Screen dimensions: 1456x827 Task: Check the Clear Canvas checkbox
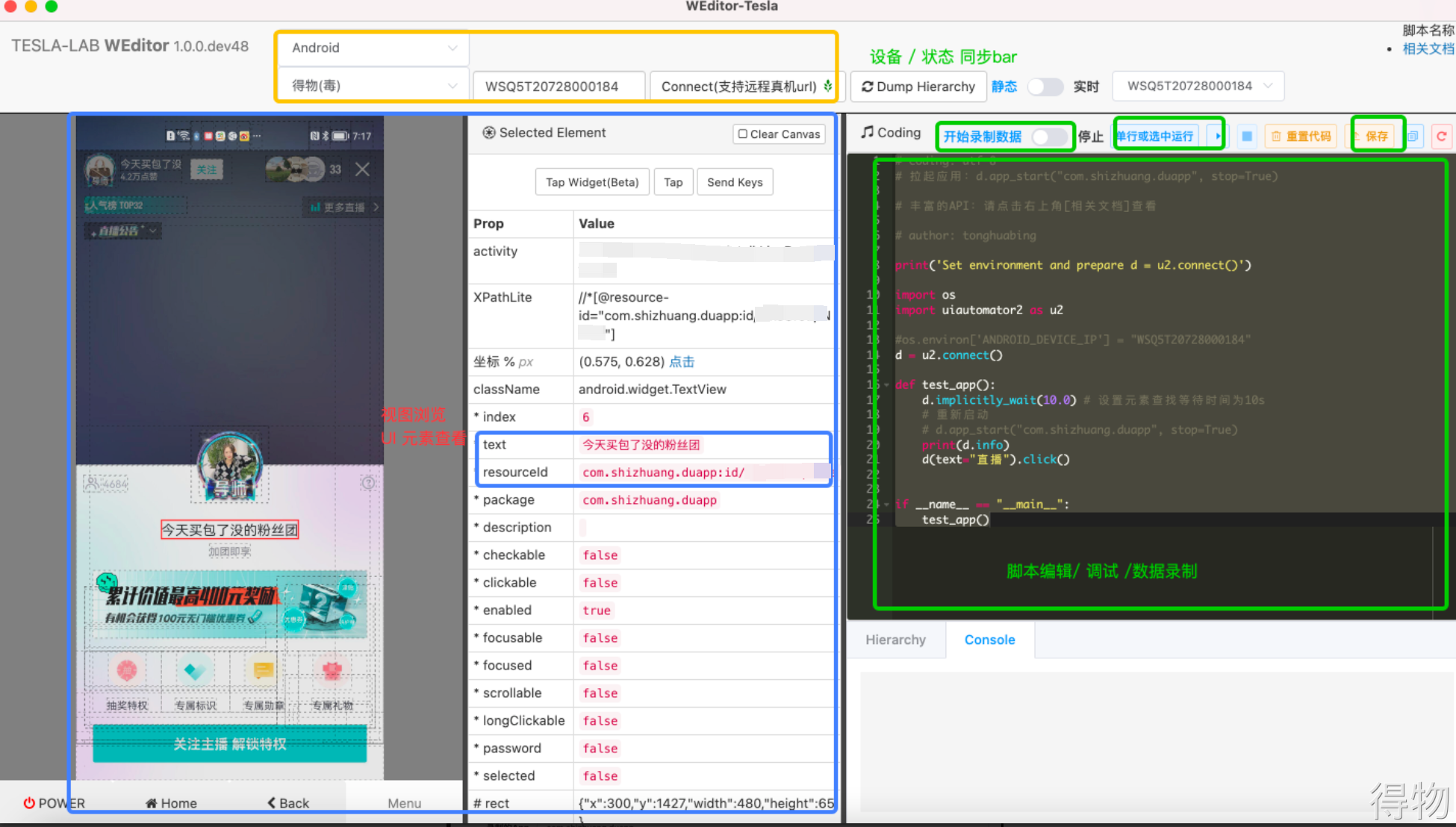point(742,134)
